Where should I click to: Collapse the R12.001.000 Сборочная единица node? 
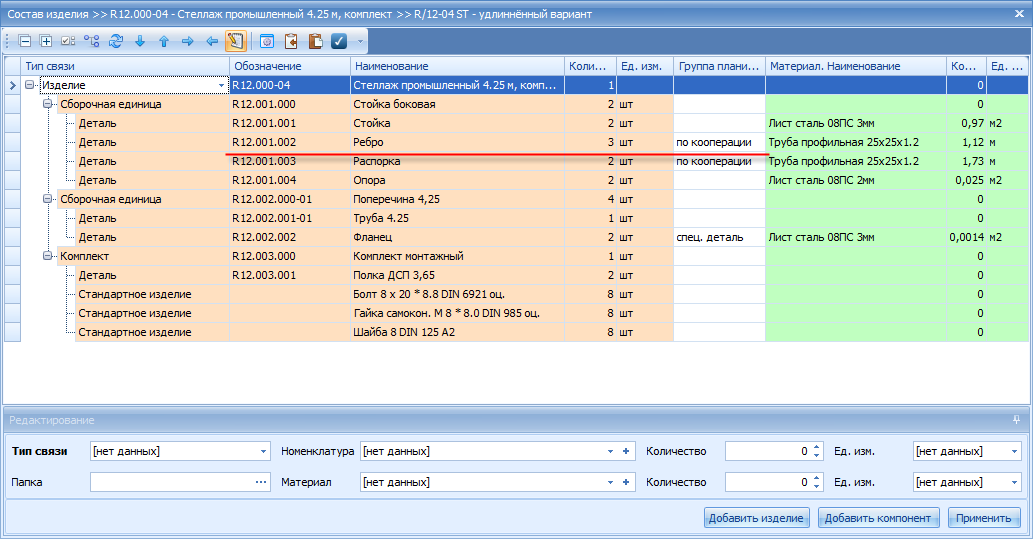pos(47,104)
